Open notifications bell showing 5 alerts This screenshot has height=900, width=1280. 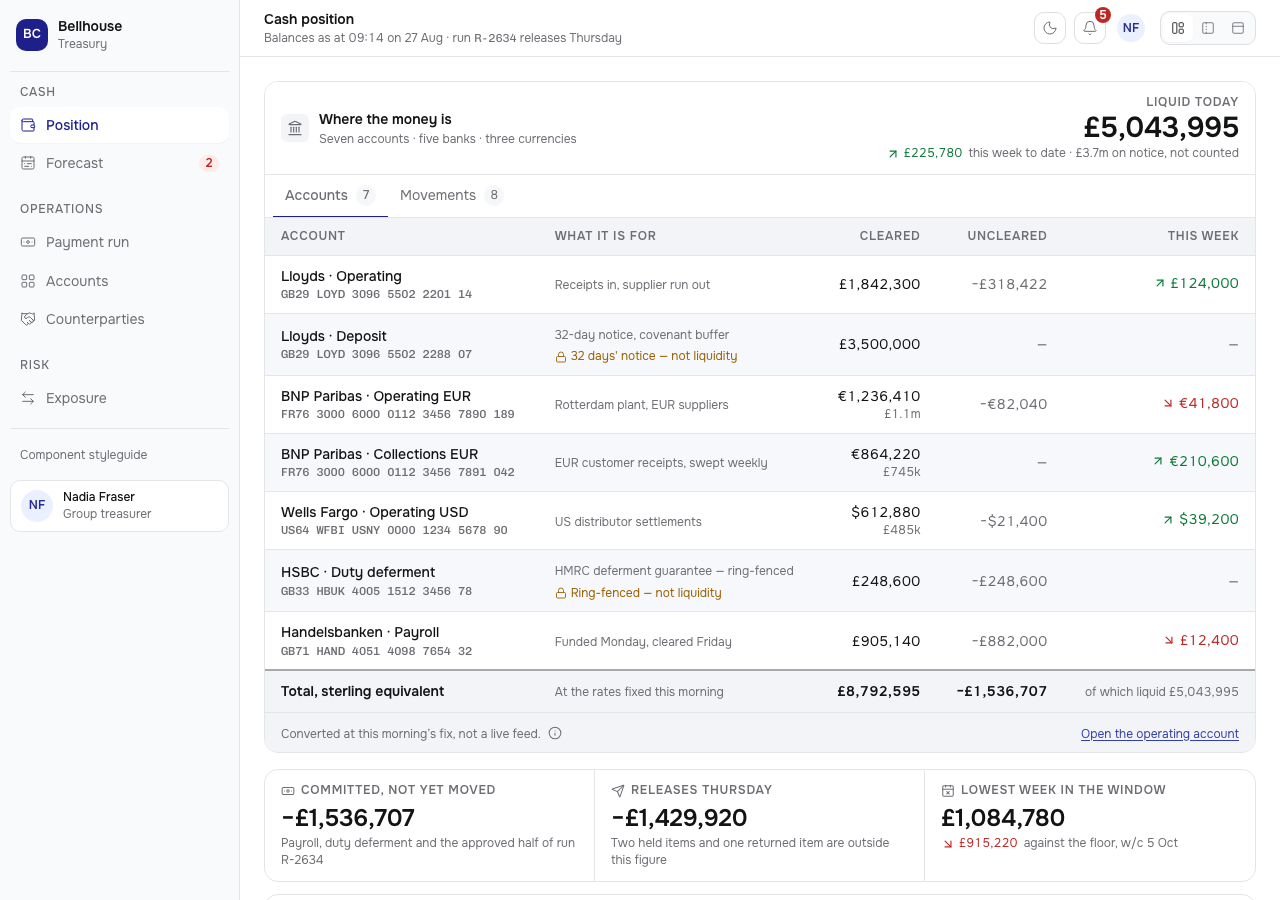(1090, 28)
